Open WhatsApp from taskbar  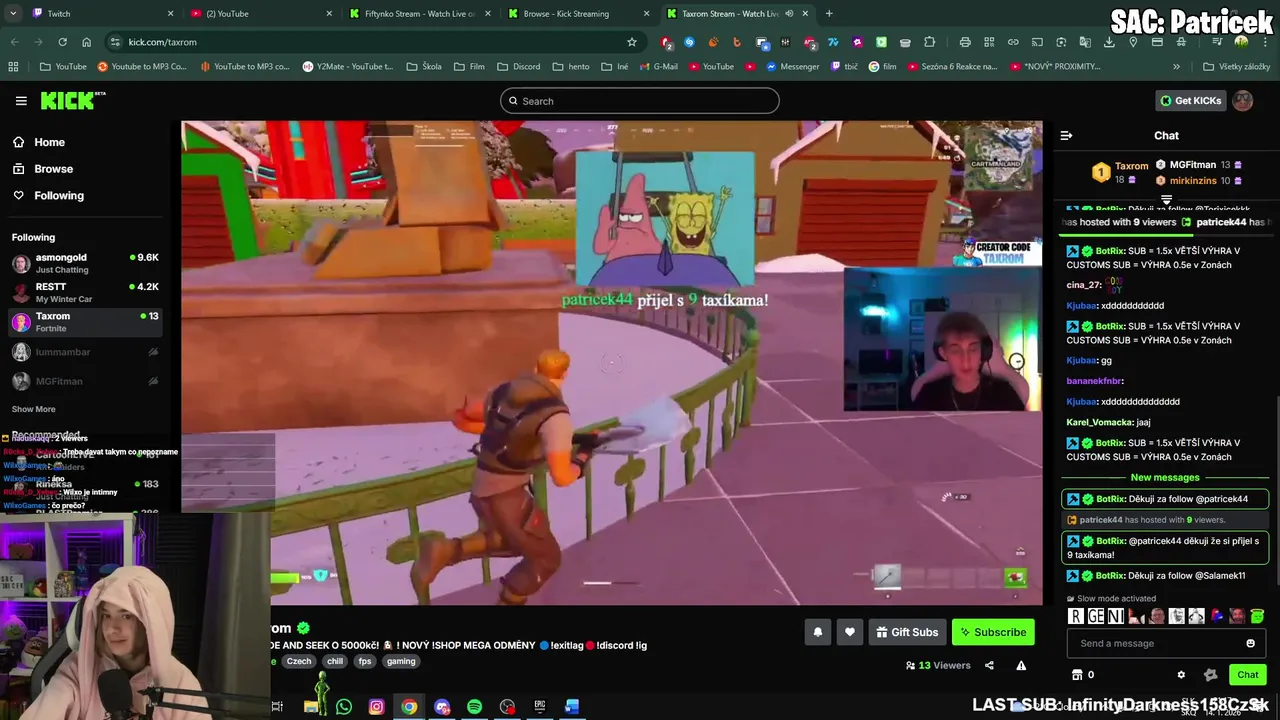pyautogui.click(x=343, y=707)
